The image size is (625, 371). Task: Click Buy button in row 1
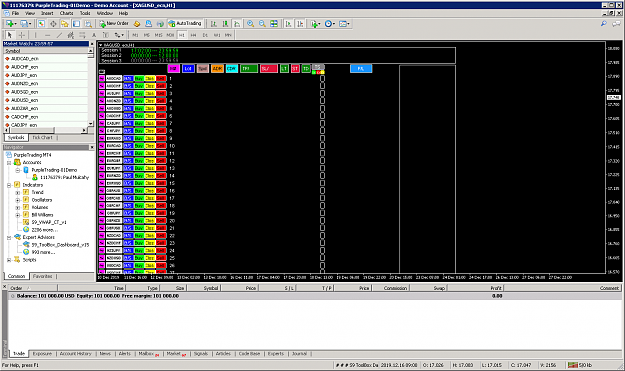(x=139, y=79)
